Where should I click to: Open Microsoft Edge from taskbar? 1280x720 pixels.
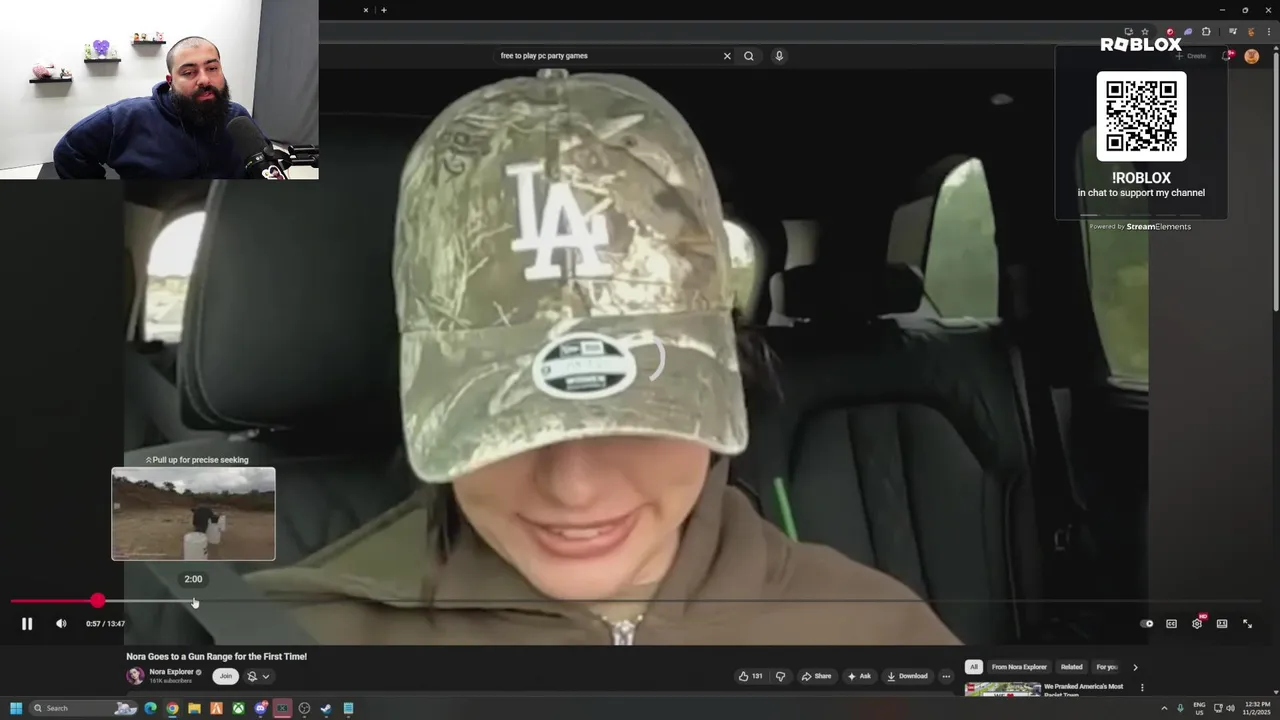point(151,708)
